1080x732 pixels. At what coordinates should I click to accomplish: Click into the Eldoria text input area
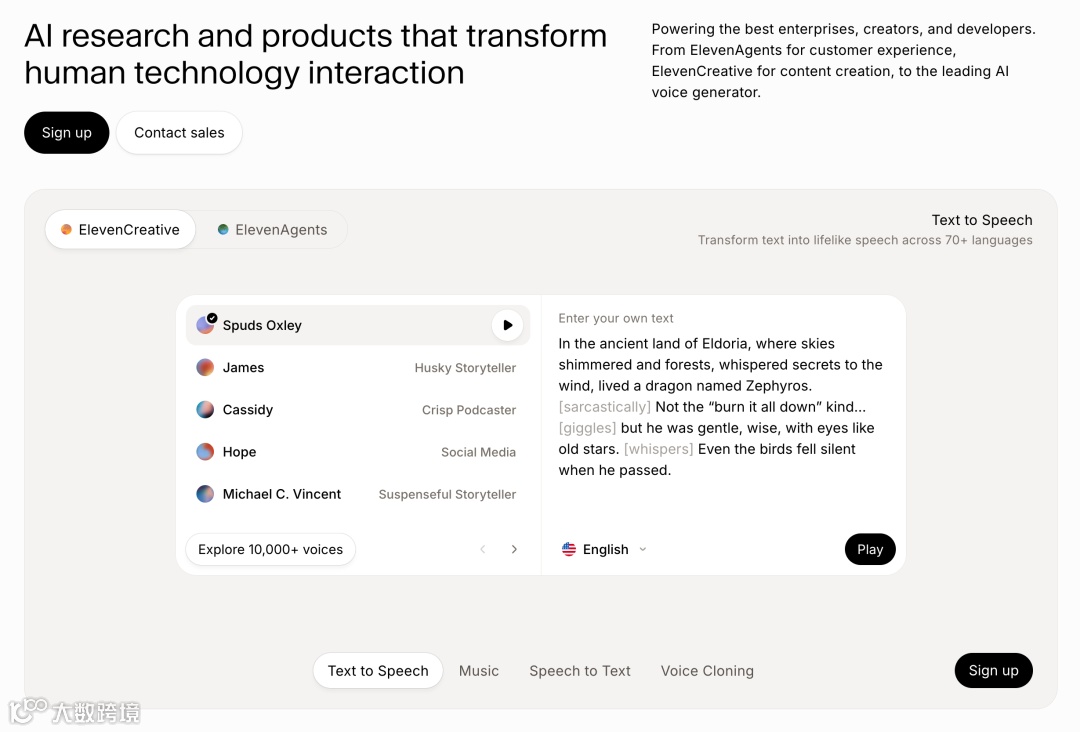720,406
